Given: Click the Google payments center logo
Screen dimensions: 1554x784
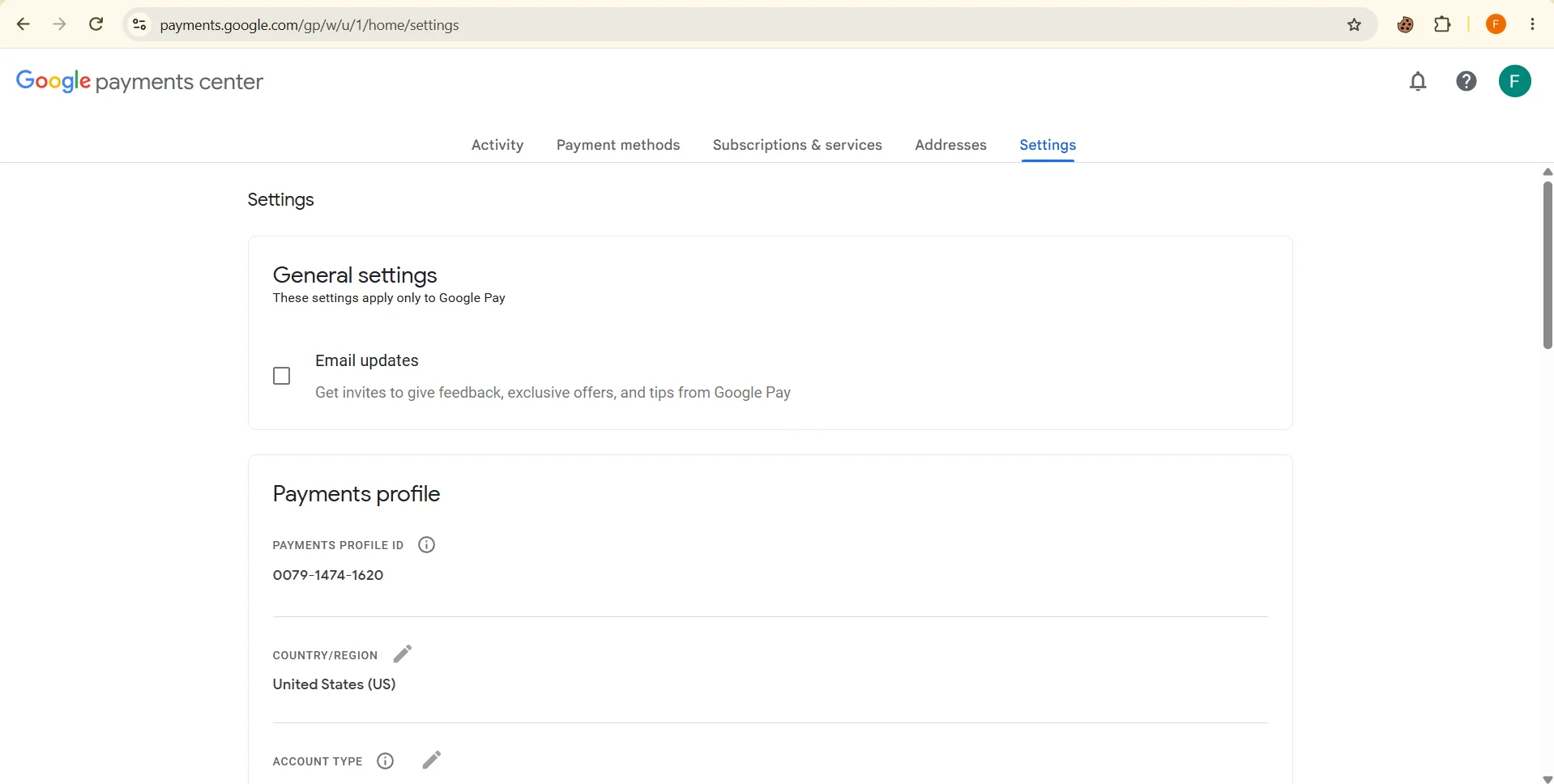Looking at the screenshot, I should (139, 82).
